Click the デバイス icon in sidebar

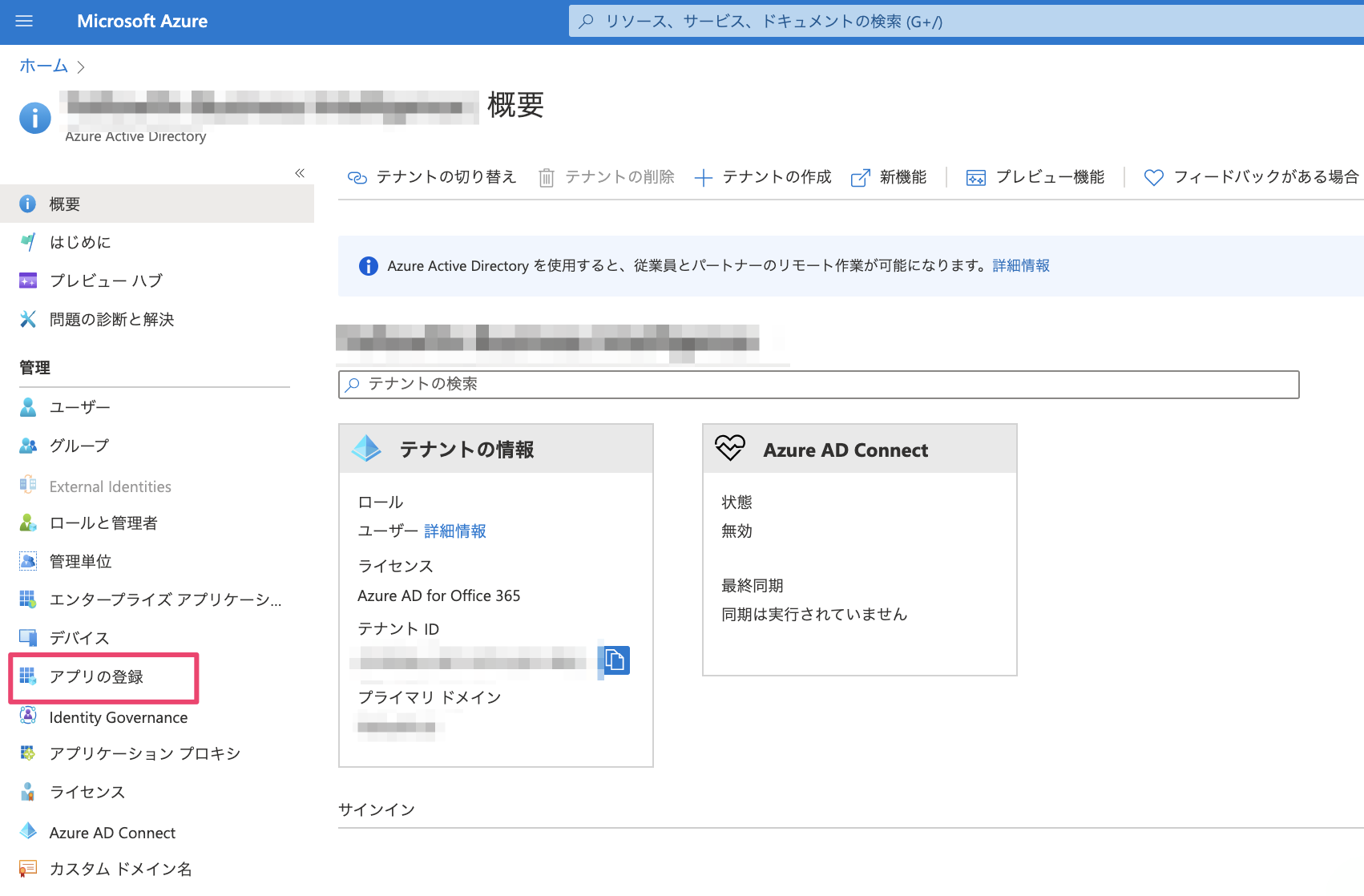click(28, 638)
